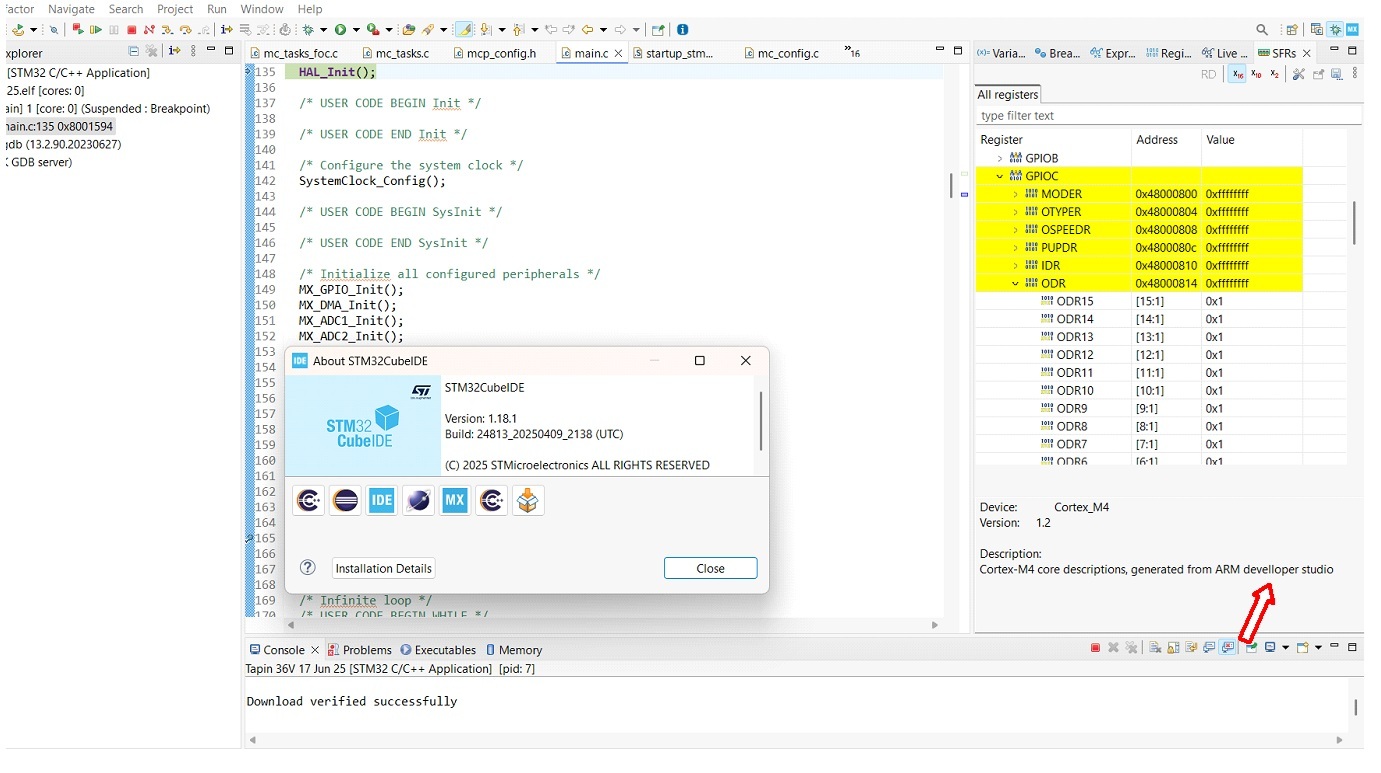This screenshot has height=773, width=1381.
Task: Click the Pin Console icon
Action: (x=1250, y=648)
